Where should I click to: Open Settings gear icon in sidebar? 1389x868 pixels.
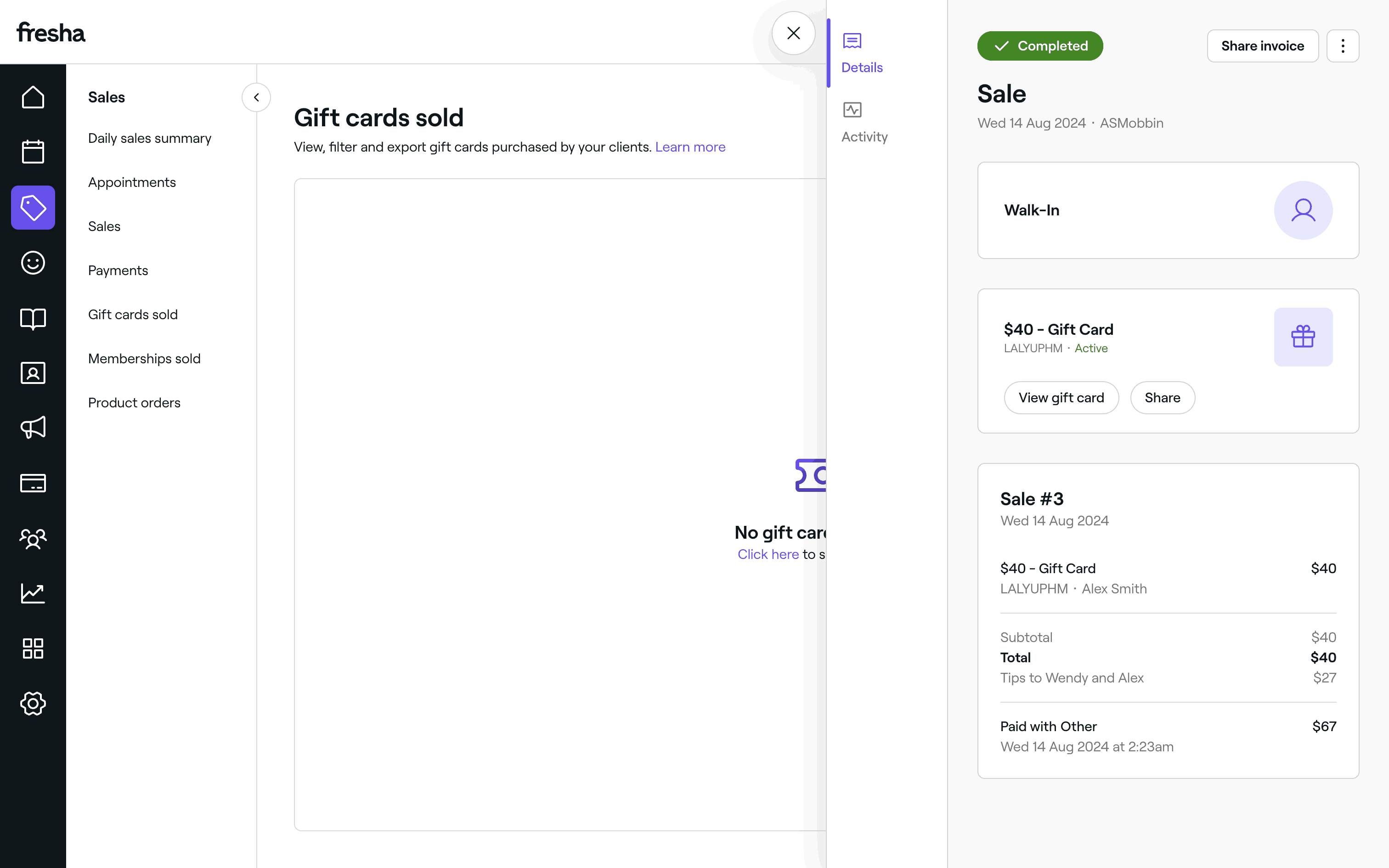pyautogui.click(x=33, y=703)
